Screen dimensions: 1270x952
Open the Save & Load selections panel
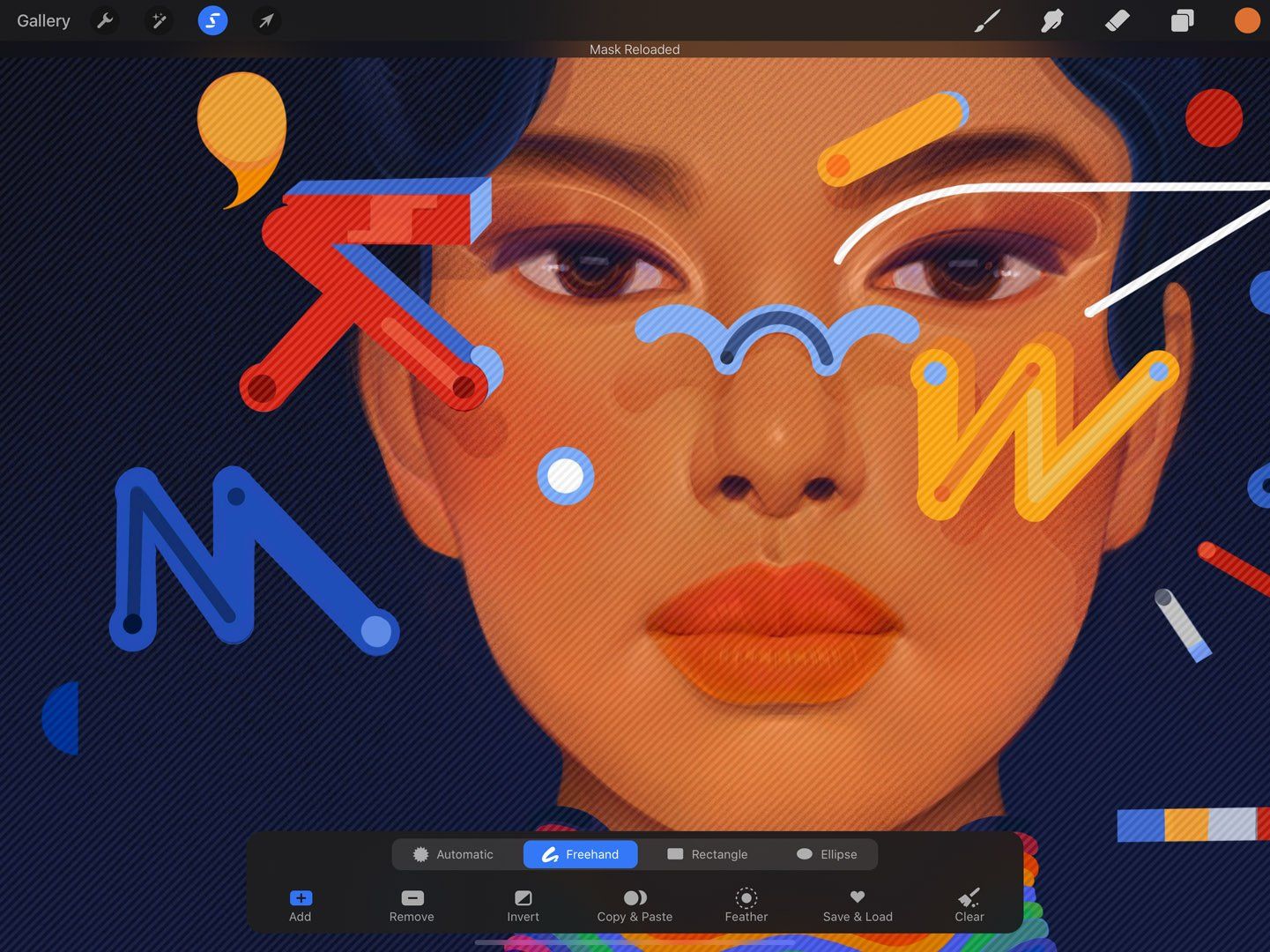857,905
